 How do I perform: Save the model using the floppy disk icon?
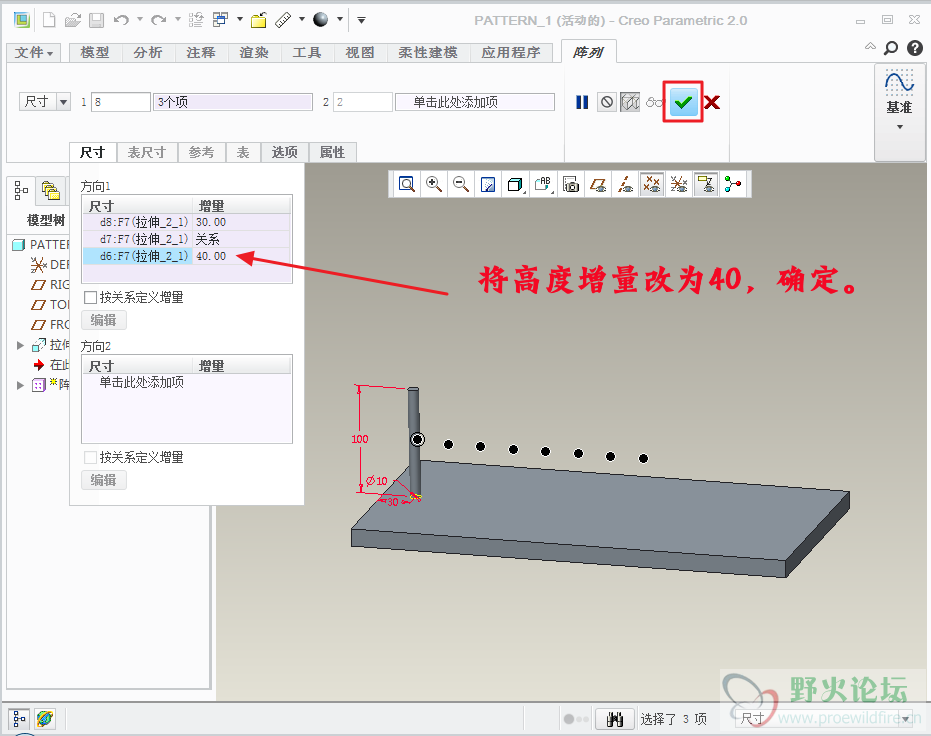96,19
